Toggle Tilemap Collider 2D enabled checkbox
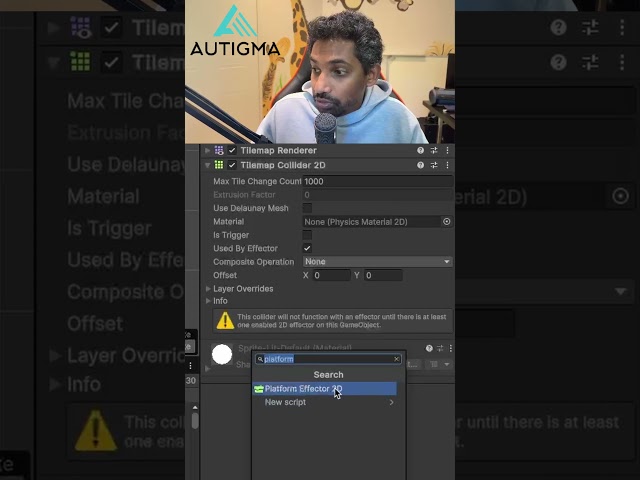Image resolution: width=640 pixels, height=480 pixels. pyautogui.click(x=232, y=165)
